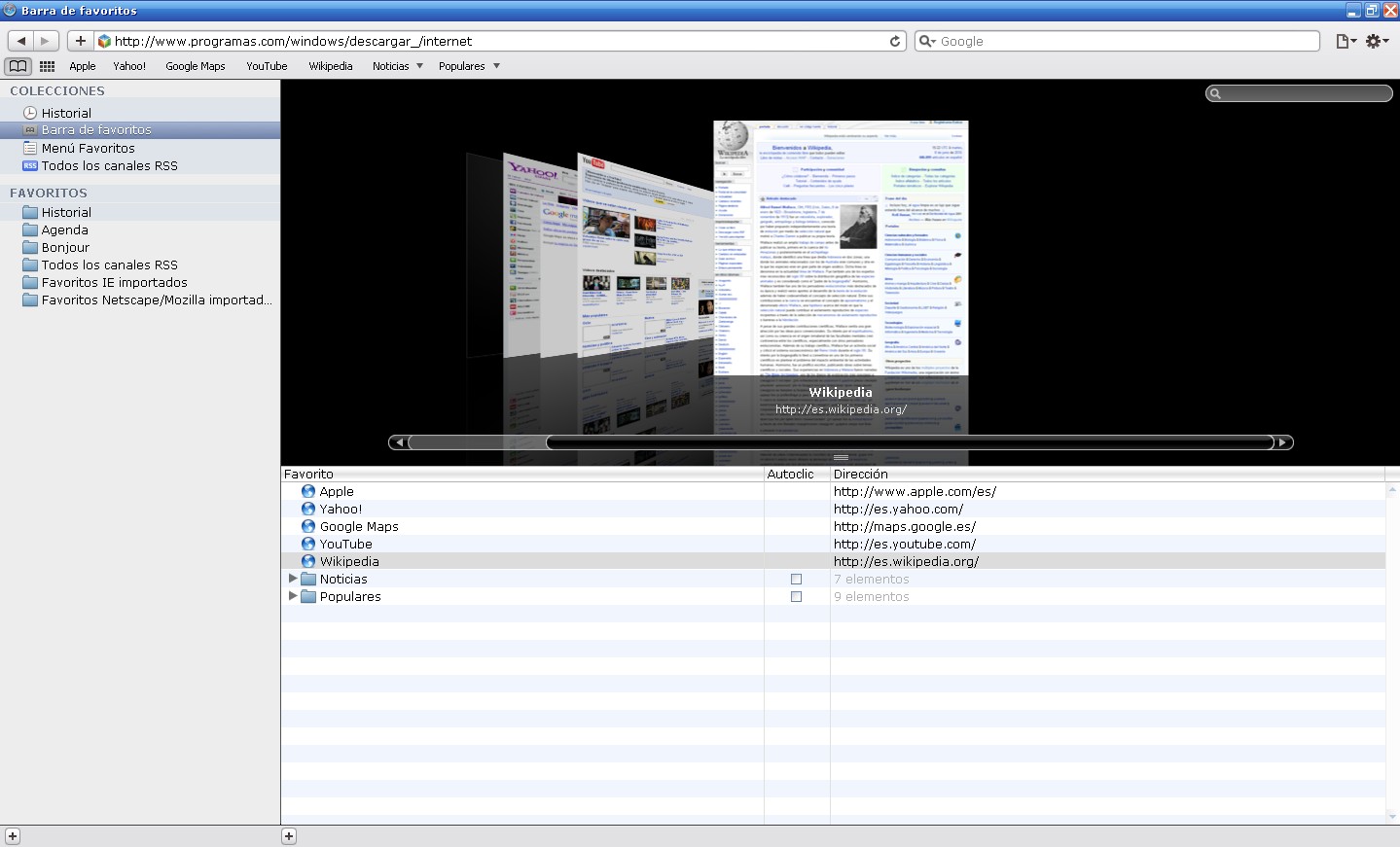The height and width of the screenshot is (847, 1400).
Task: Click the Cover Flow left scroll arrow
Action: click(x=398, y=442)
